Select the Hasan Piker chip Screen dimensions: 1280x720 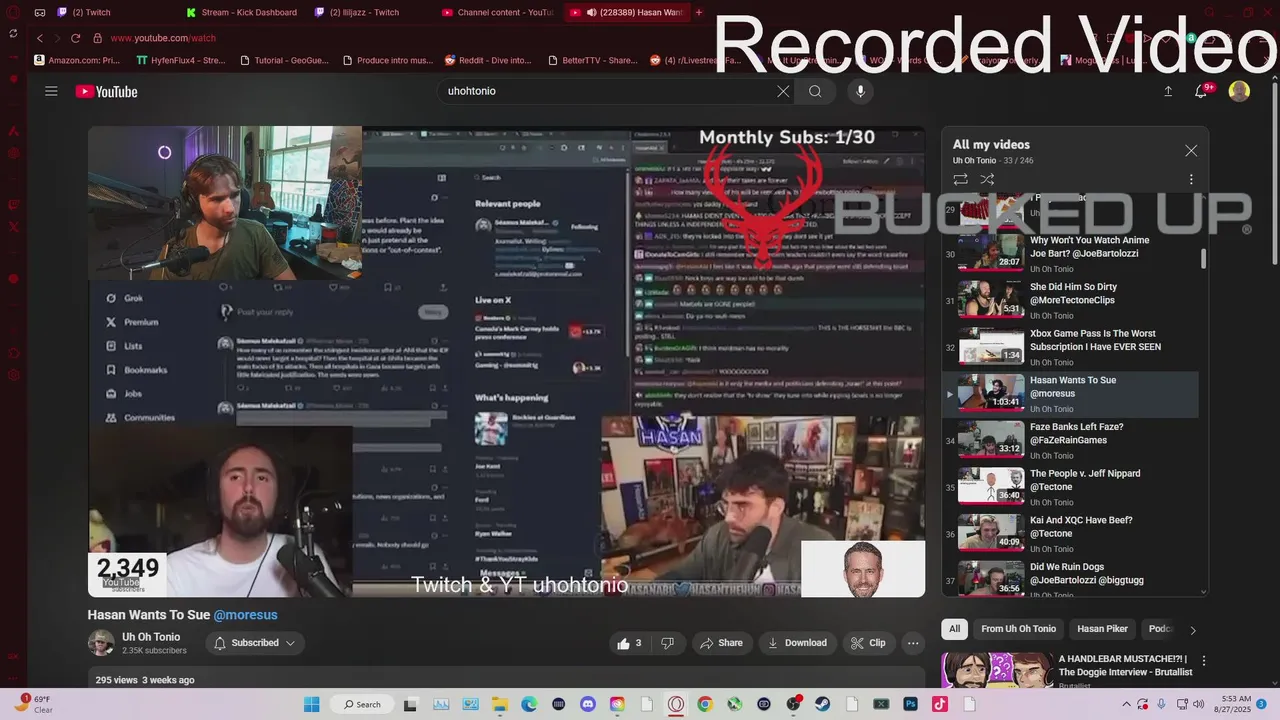[1102, 629]
